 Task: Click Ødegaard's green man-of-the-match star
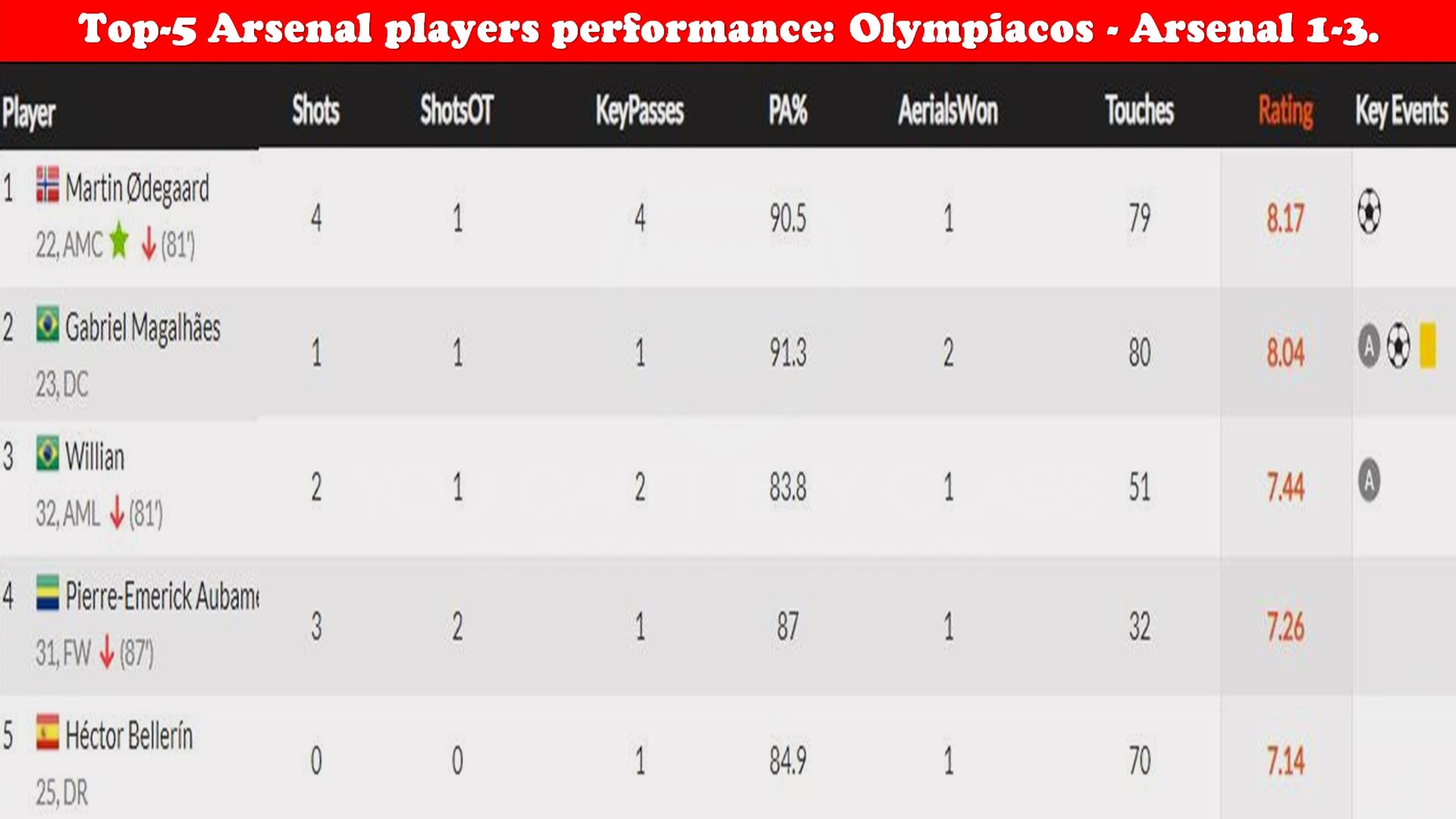coord(119,241)
